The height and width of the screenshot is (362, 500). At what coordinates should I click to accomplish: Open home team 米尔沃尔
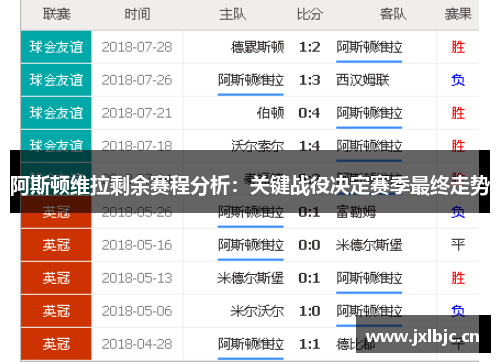coord(257,311)
